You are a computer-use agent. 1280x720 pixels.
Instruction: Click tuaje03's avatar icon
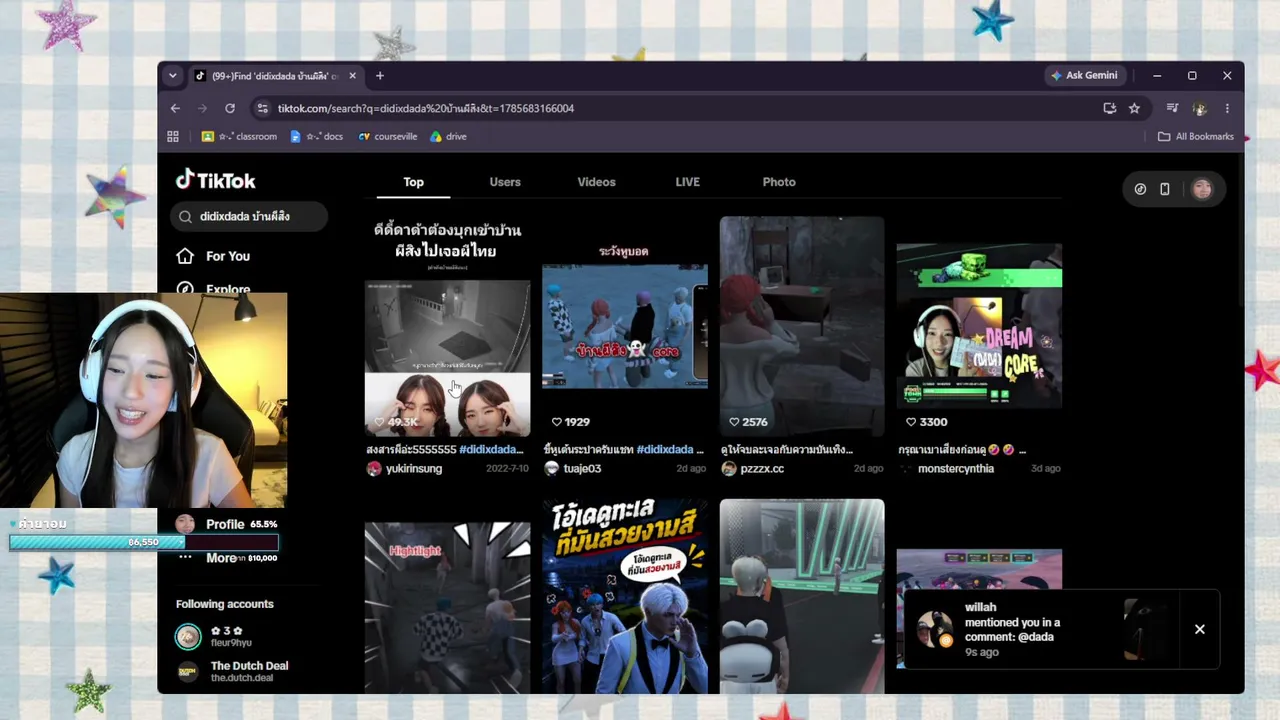coord(551,468)
